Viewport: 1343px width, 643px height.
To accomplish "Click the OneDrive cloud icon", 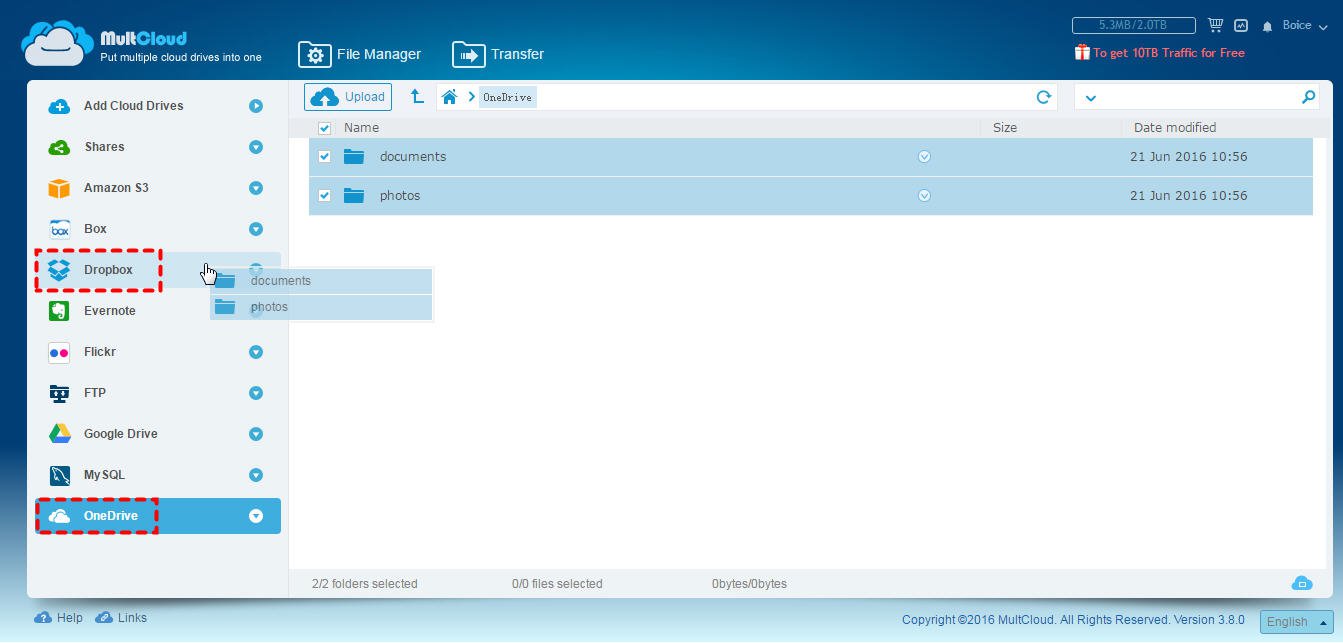I will (59, 516).
